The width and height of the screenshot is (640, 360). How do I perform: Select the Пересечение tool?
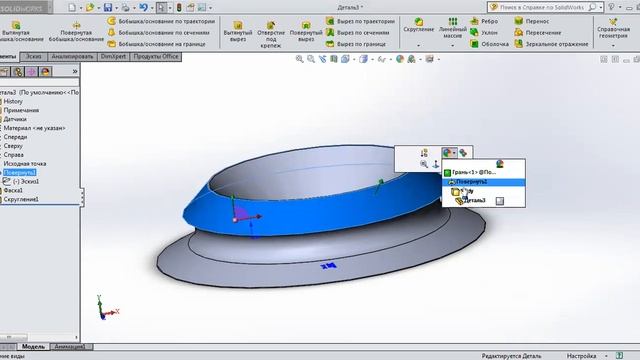coord(538,32)
